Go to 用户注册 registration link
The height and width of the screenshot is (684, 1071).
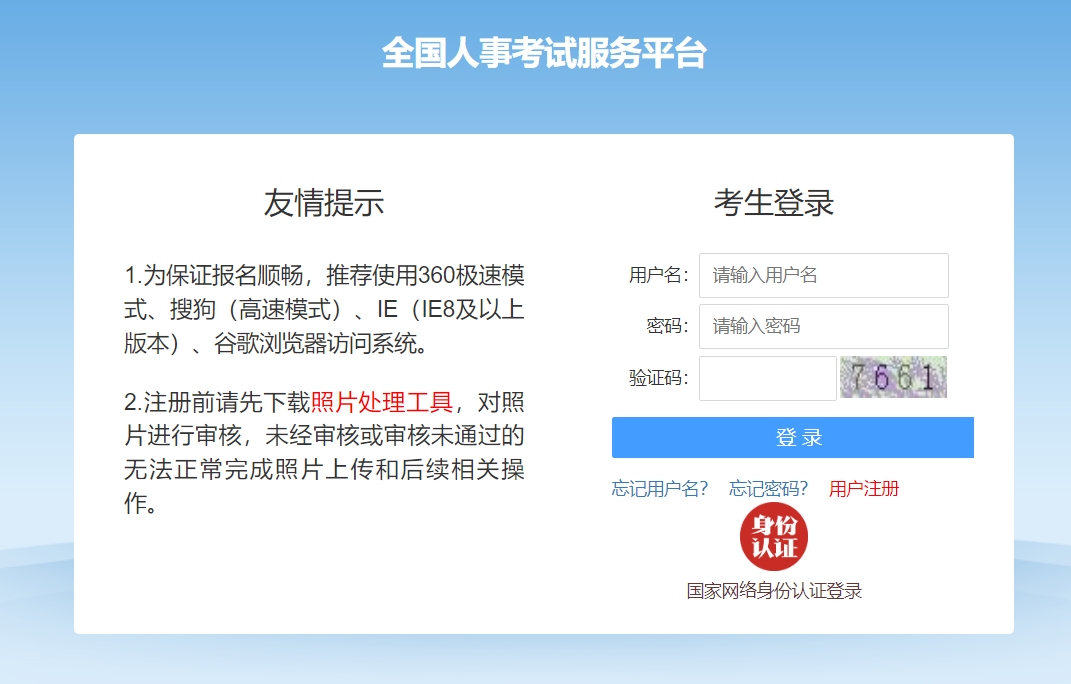(864, 489)
